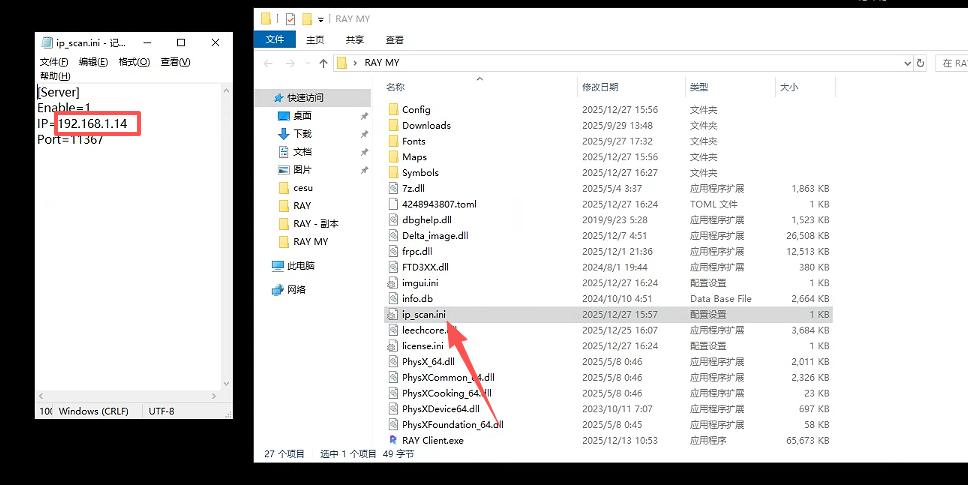Select the dbghelp.dll file icon
Image resolution: width=968 pixels, height=485 pixels.
click(x=393, y=220)
